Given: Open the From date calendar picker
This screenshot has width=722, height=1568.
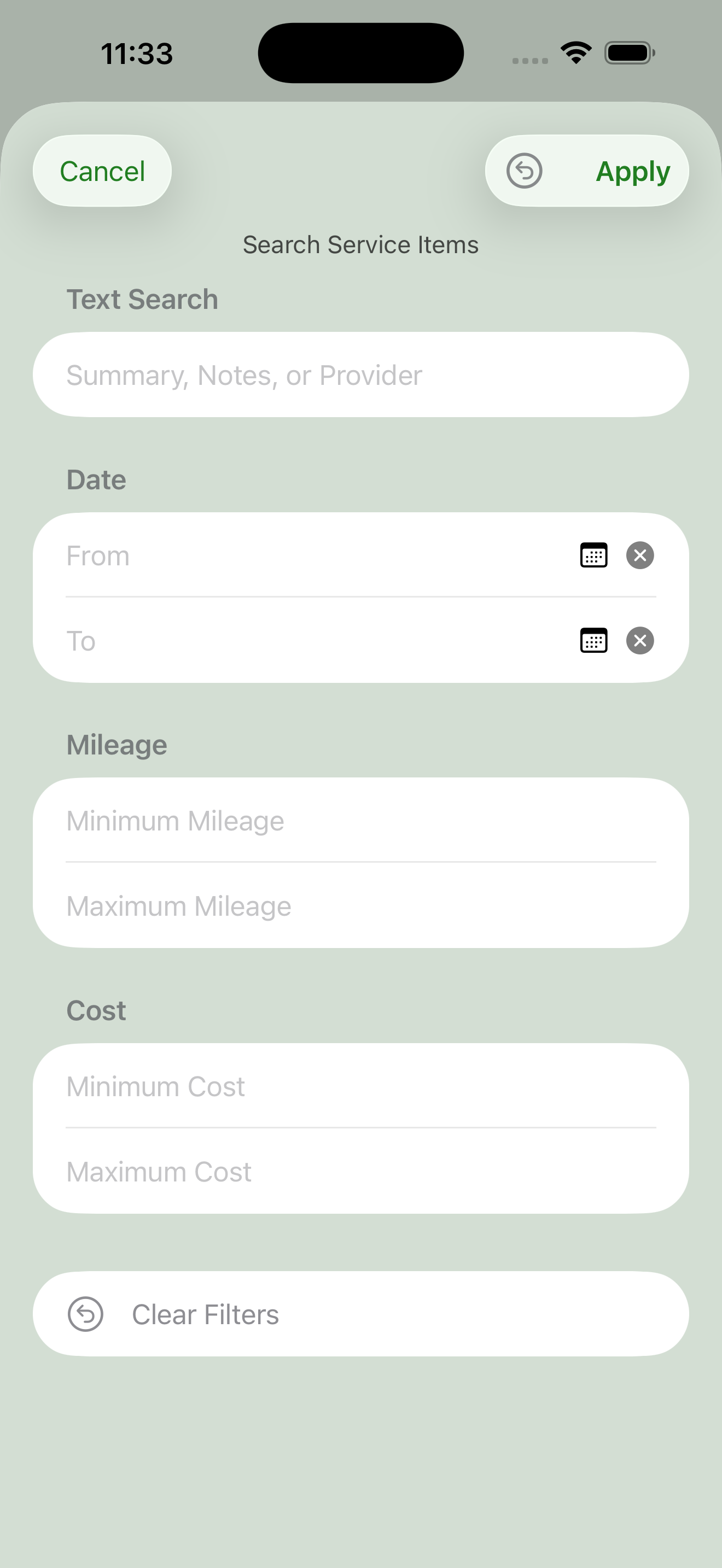Looking at the screenshot, I should [593, 555].
